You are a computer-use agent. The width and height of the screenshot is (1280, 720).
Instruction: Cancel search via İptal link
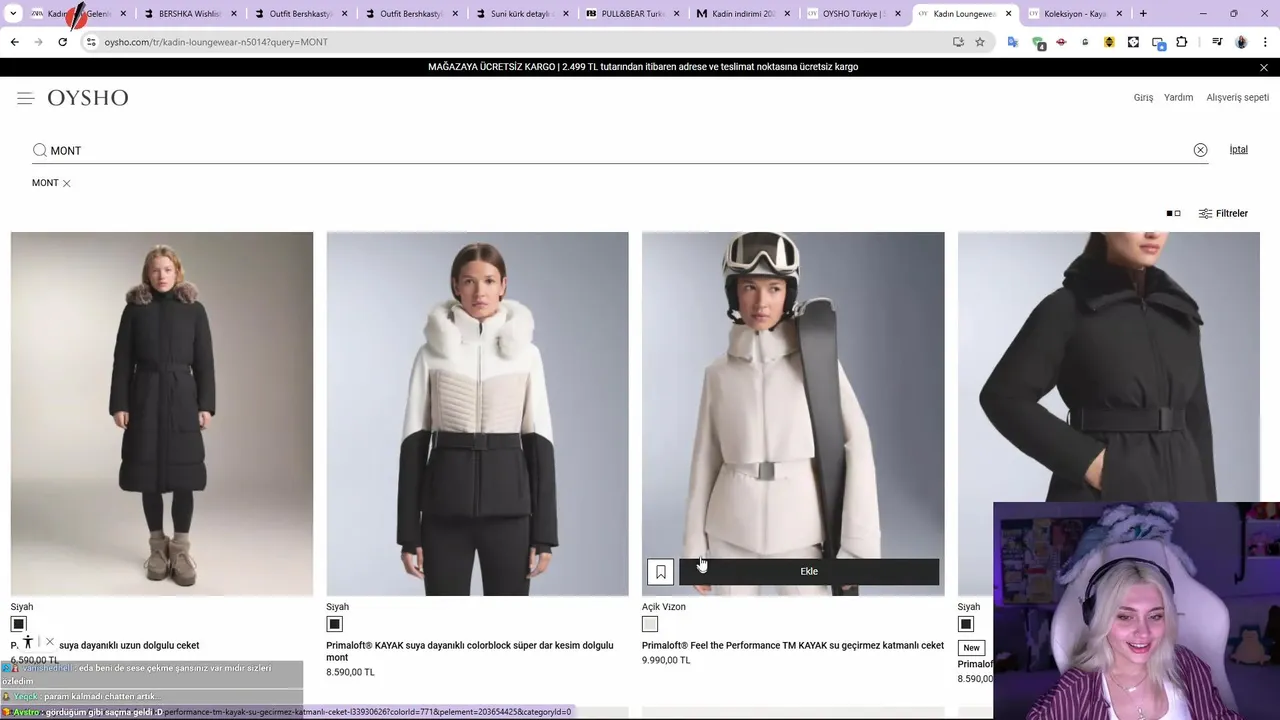tap(1238, 149)
